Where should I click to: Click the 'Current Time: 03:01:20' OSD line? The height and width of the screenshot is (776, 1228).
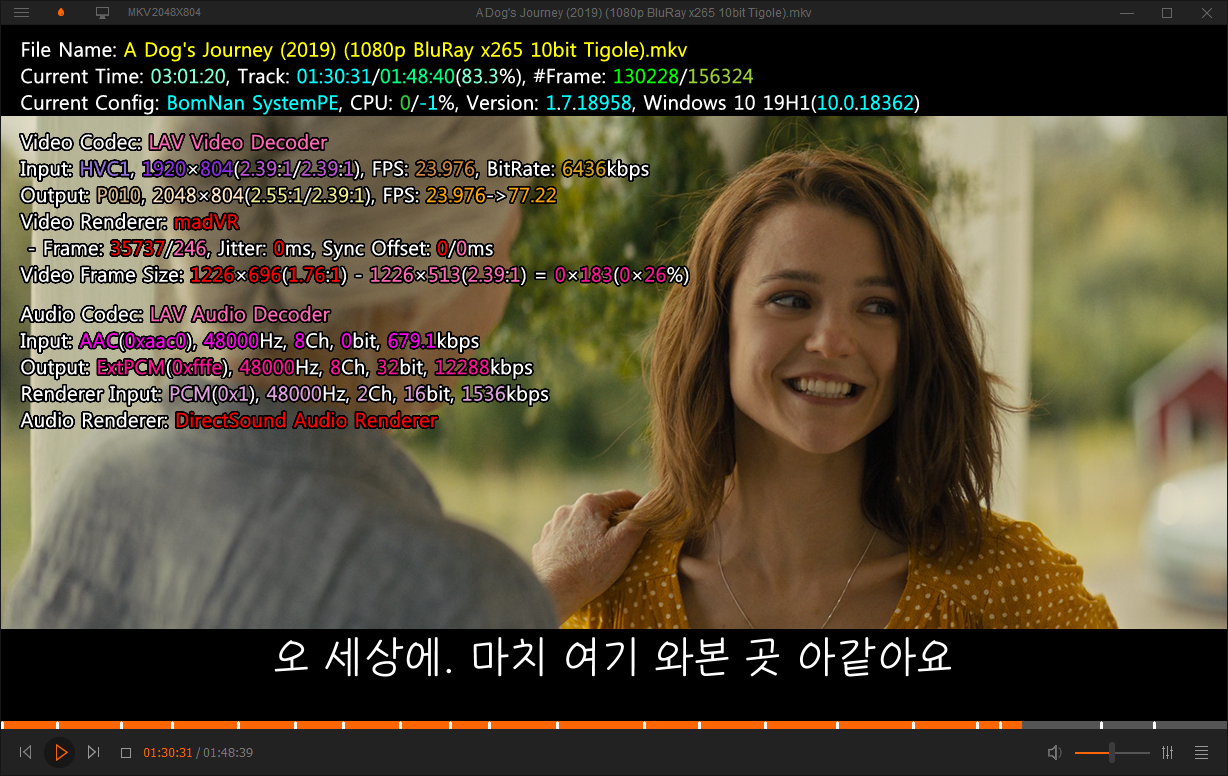(x=386, y=76)
